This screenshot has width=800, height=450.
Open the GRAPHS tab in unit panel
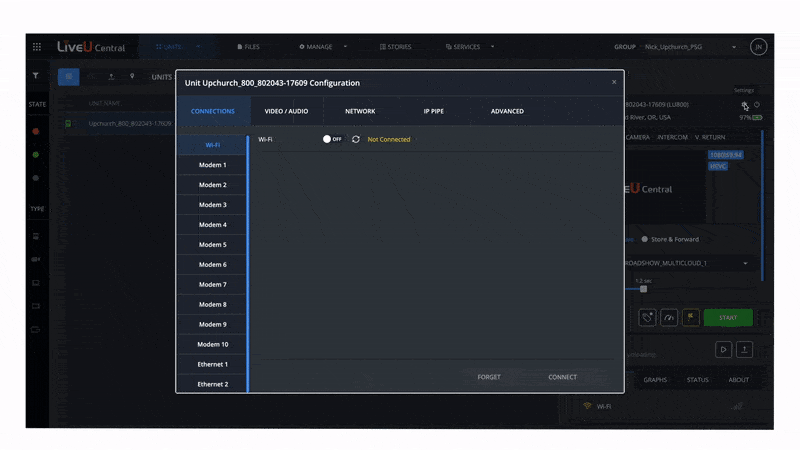(x=655, y=380)
